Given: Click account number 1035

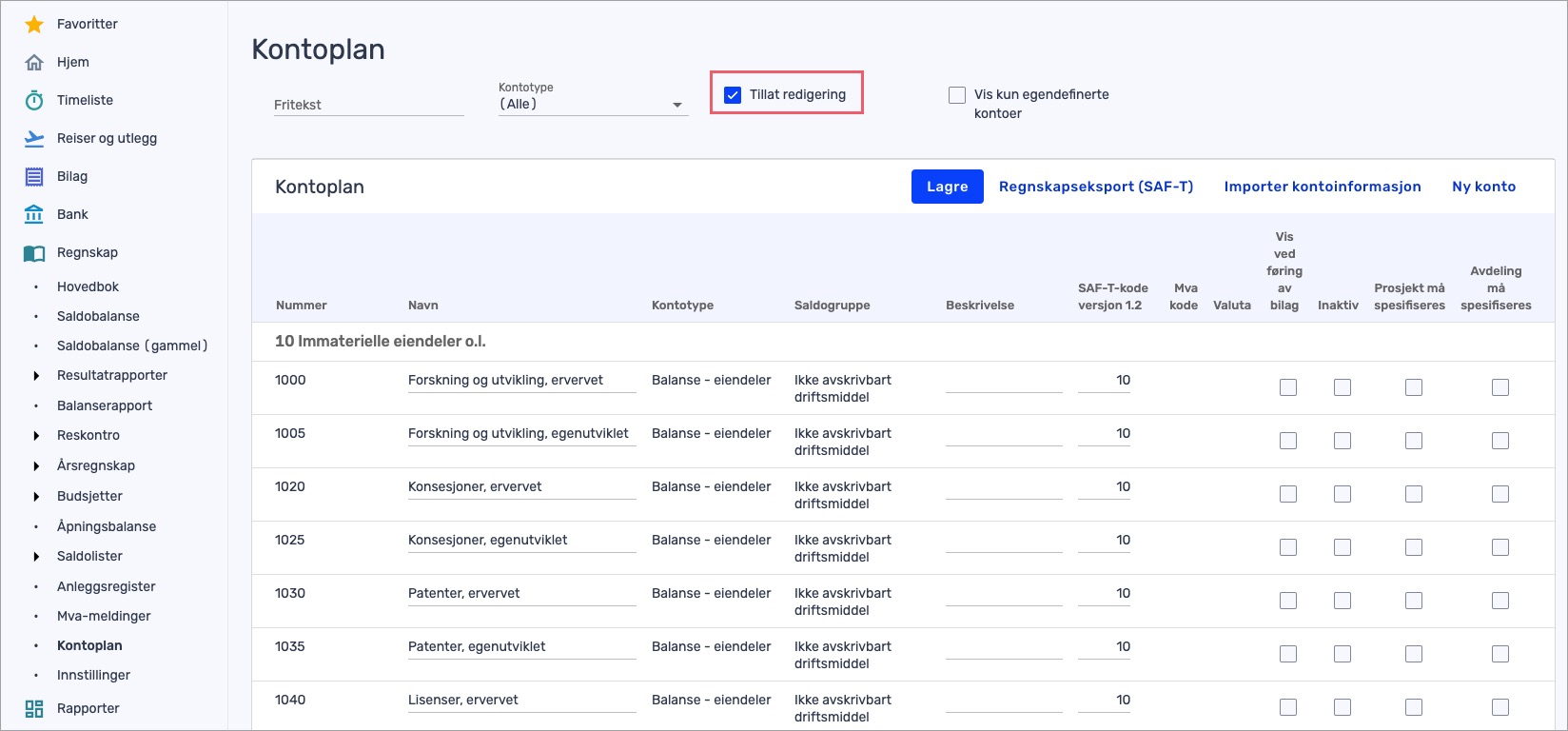Looking at the screenshot, I should [290, 646].
